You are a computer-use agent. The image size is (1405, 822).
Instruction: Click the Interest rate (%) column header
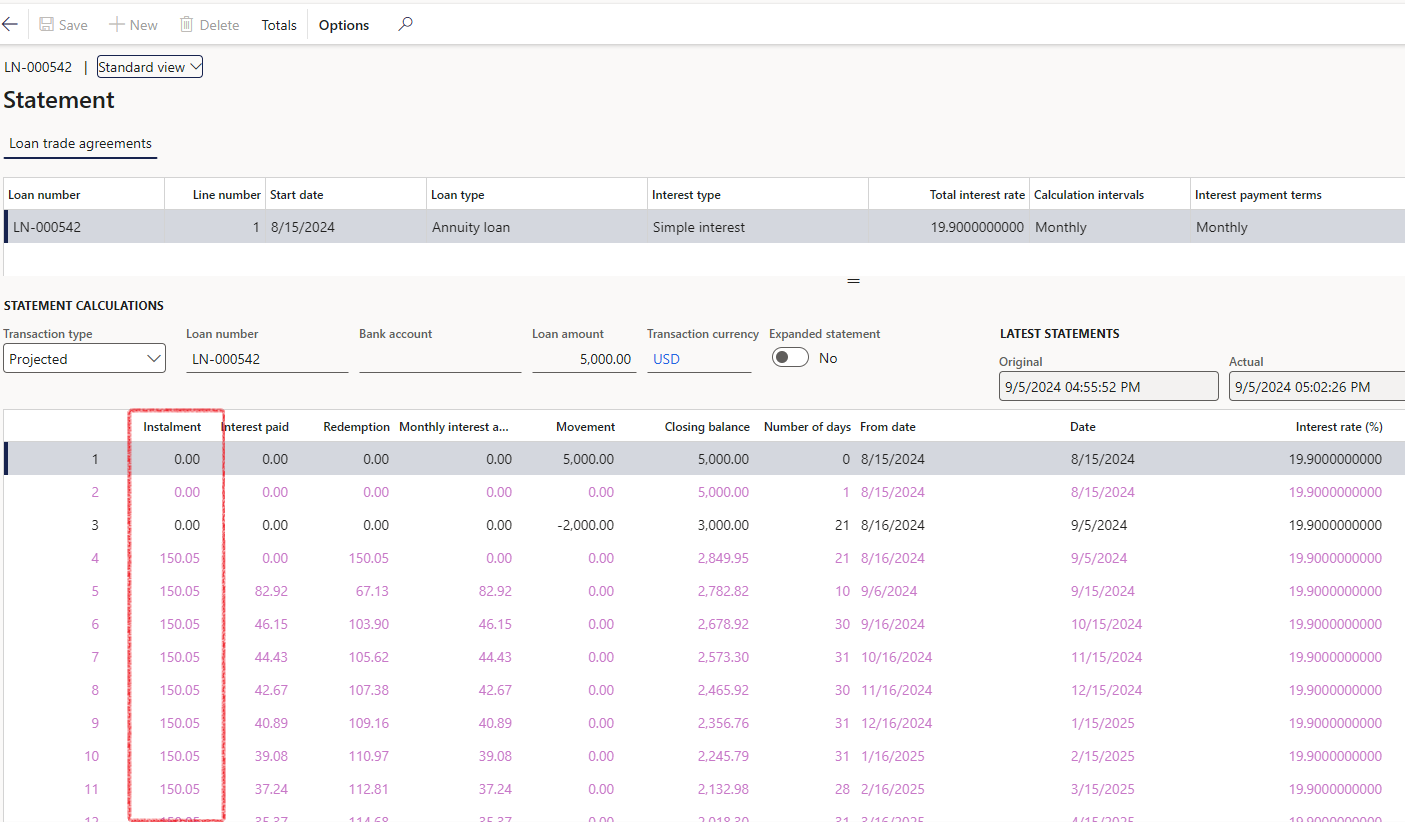click(x=1339, y=427)
